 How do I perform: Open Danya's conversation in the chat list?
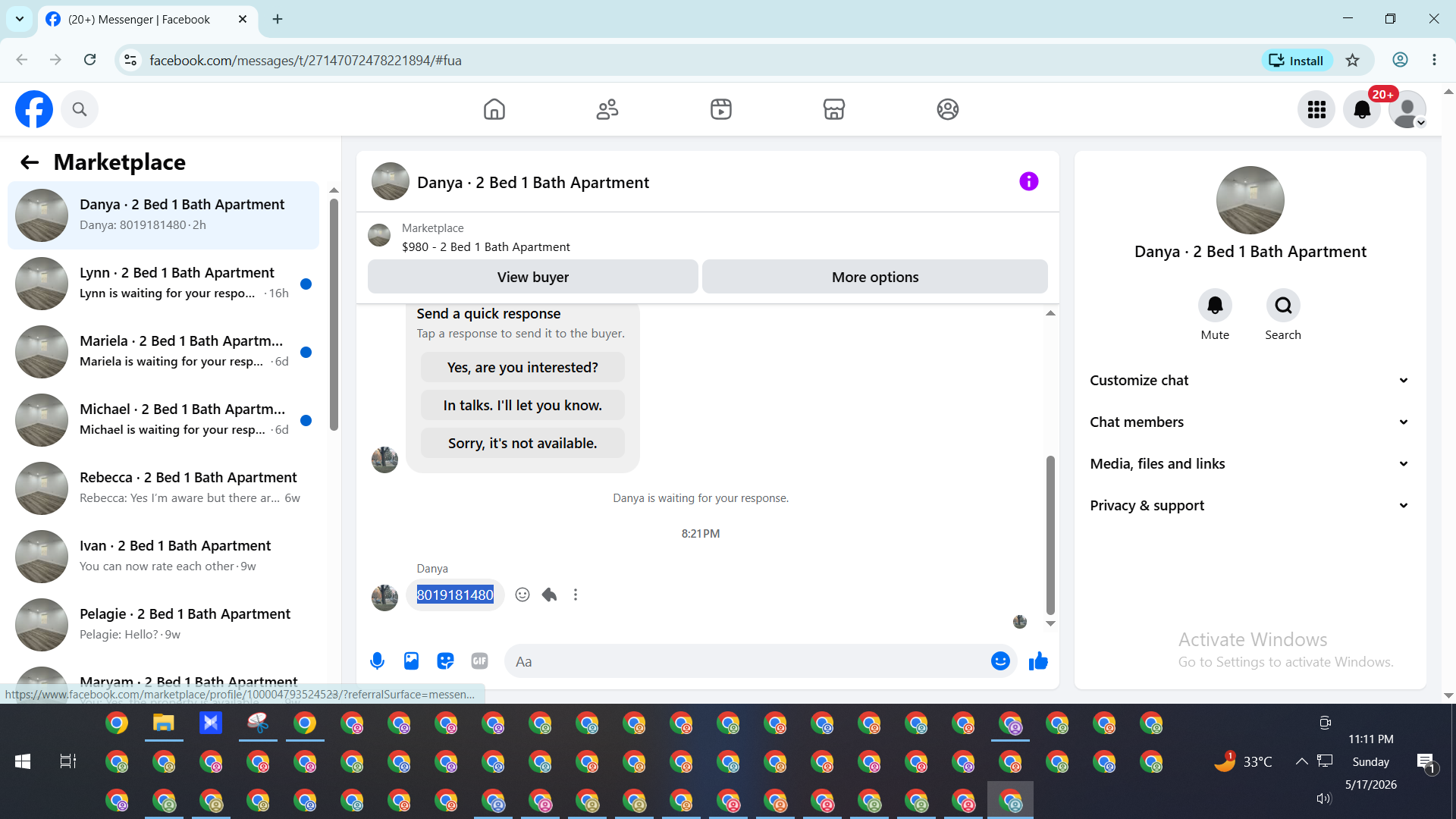(x=163, y=215)
